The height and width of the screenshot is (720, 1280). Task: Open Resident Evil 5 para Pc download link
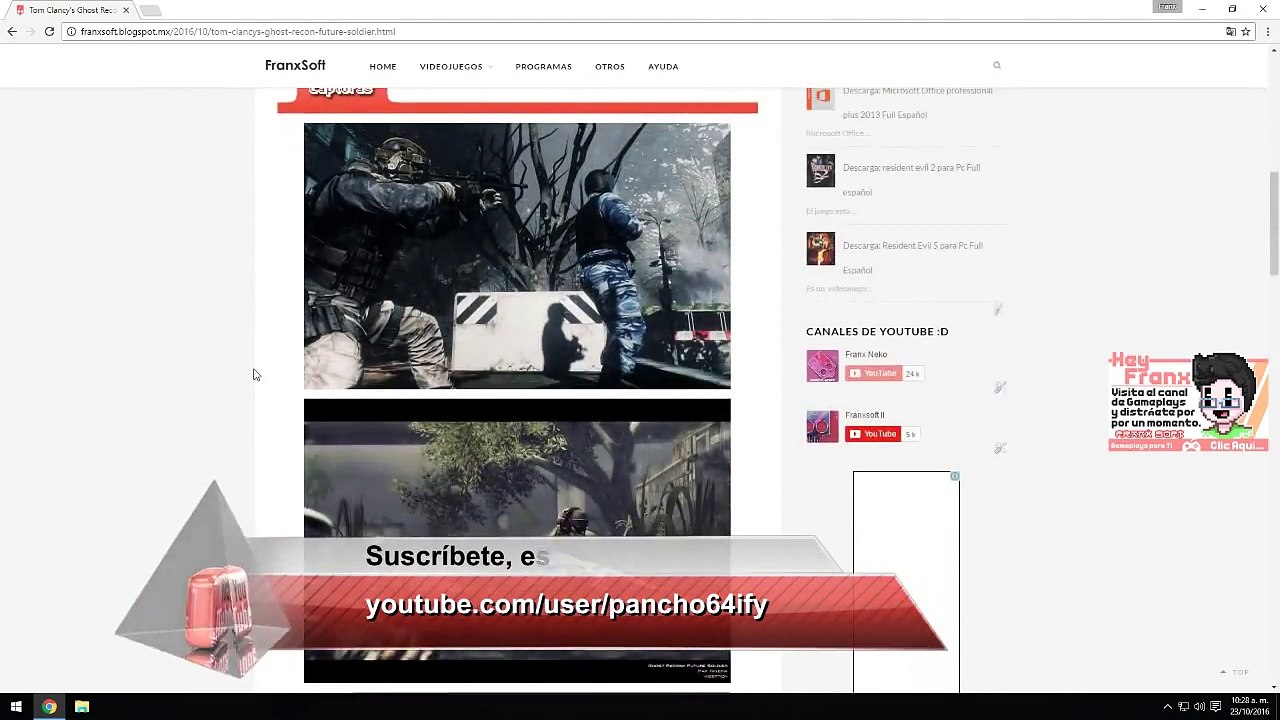tap(913, 258)
